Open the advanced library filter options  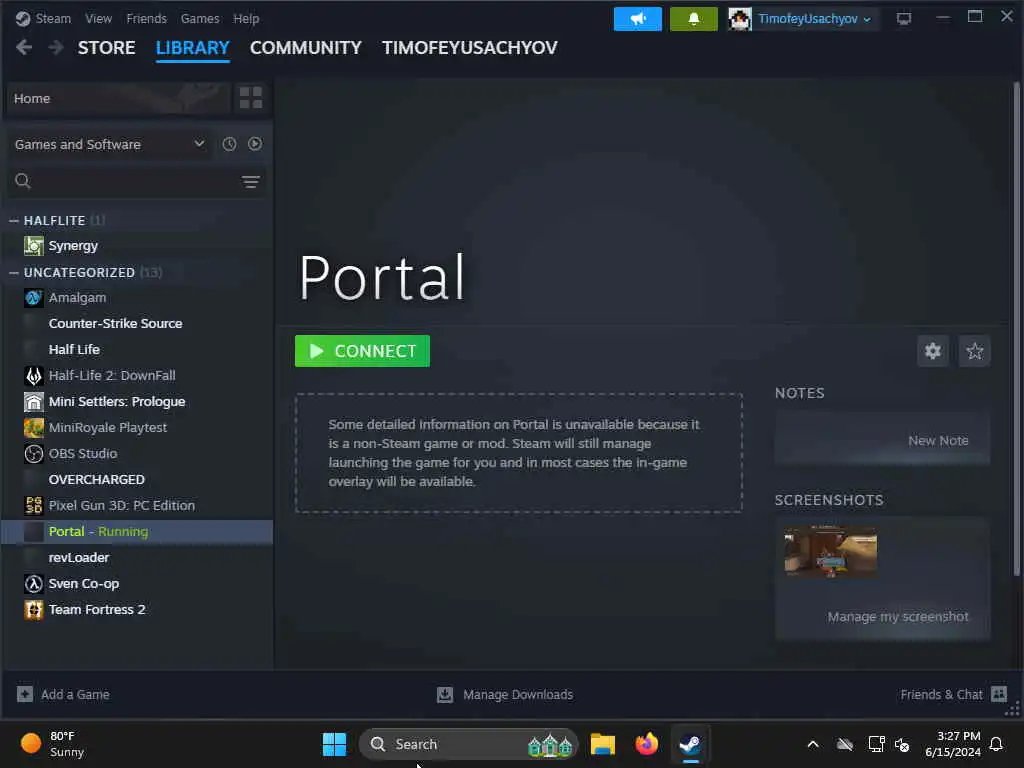click(251, 182)
